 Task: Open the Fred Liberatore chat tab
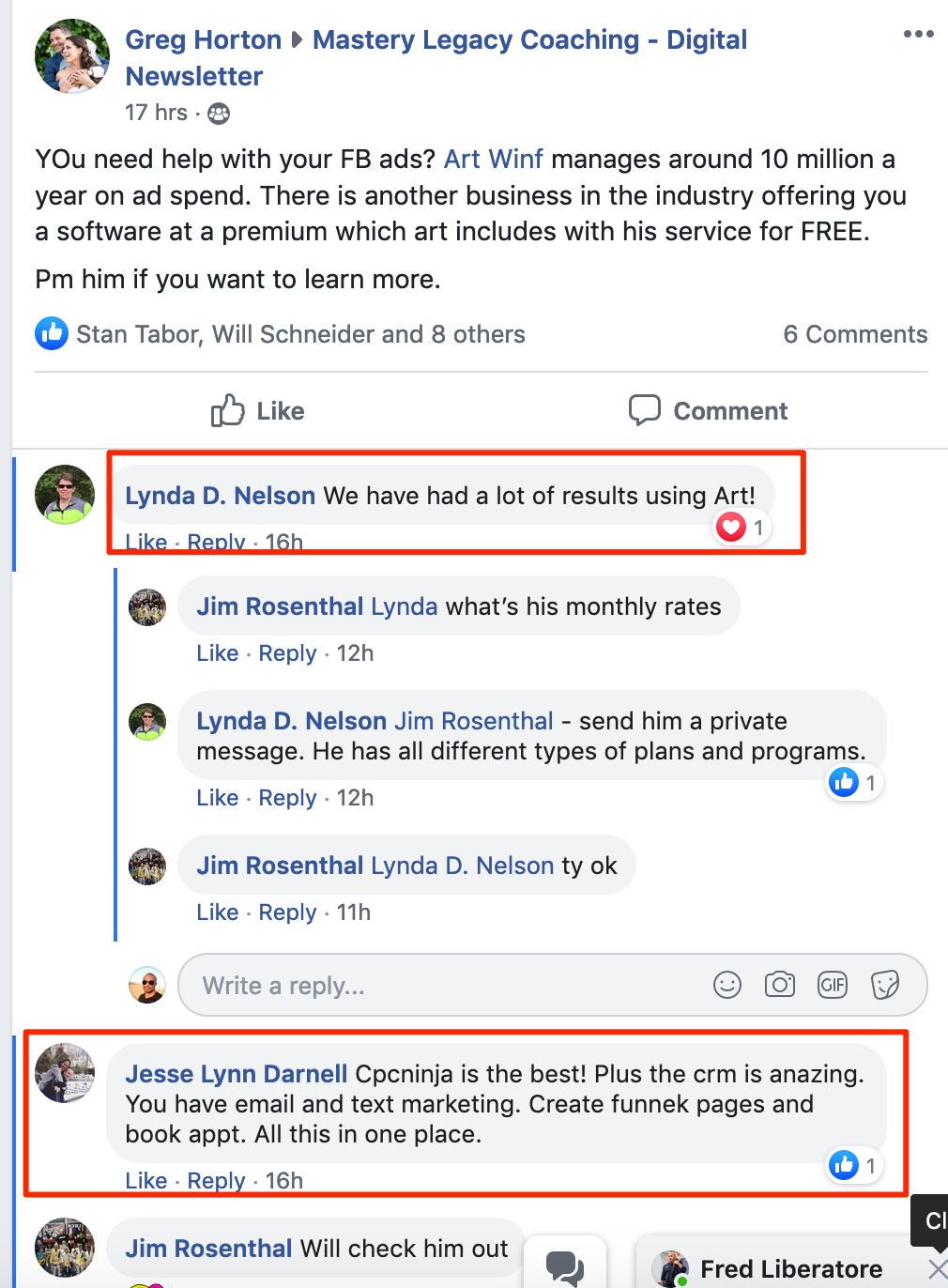tap(791, 1267)
